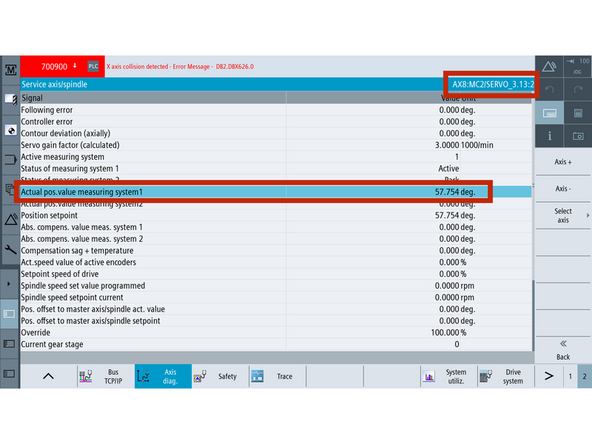
Task: Select the Servo gain factor (calculated) row
Action: coord(276,145)
